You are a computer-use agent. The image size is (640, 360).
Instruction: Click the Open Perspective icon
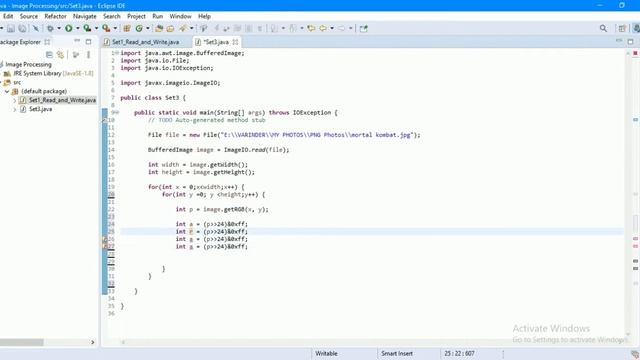click(622, 28)
